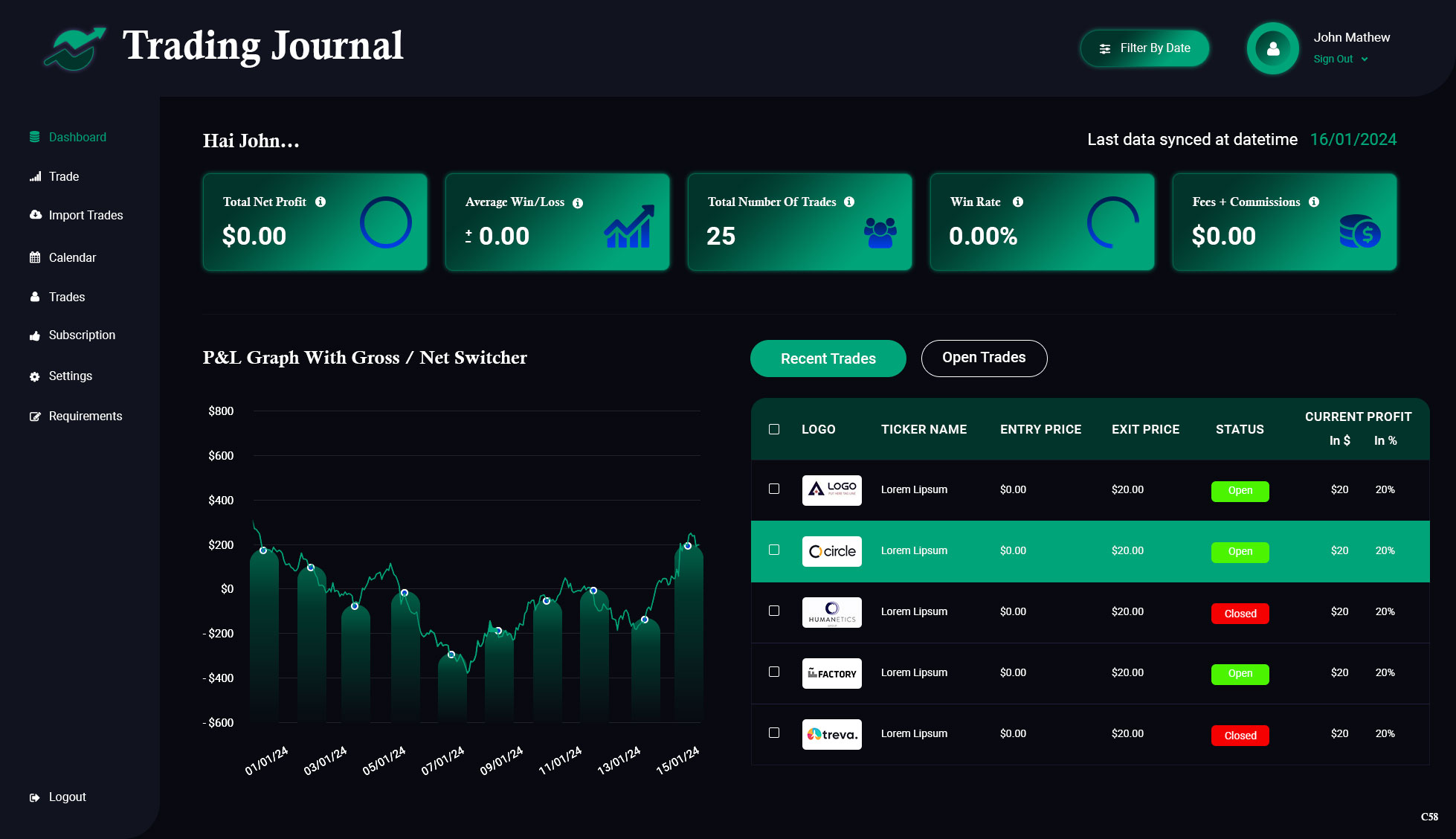The width and height of the screenshot is (1456, 839).
Task: Open Import Trades from the sidebar
Action: click(x=86, y=215)
